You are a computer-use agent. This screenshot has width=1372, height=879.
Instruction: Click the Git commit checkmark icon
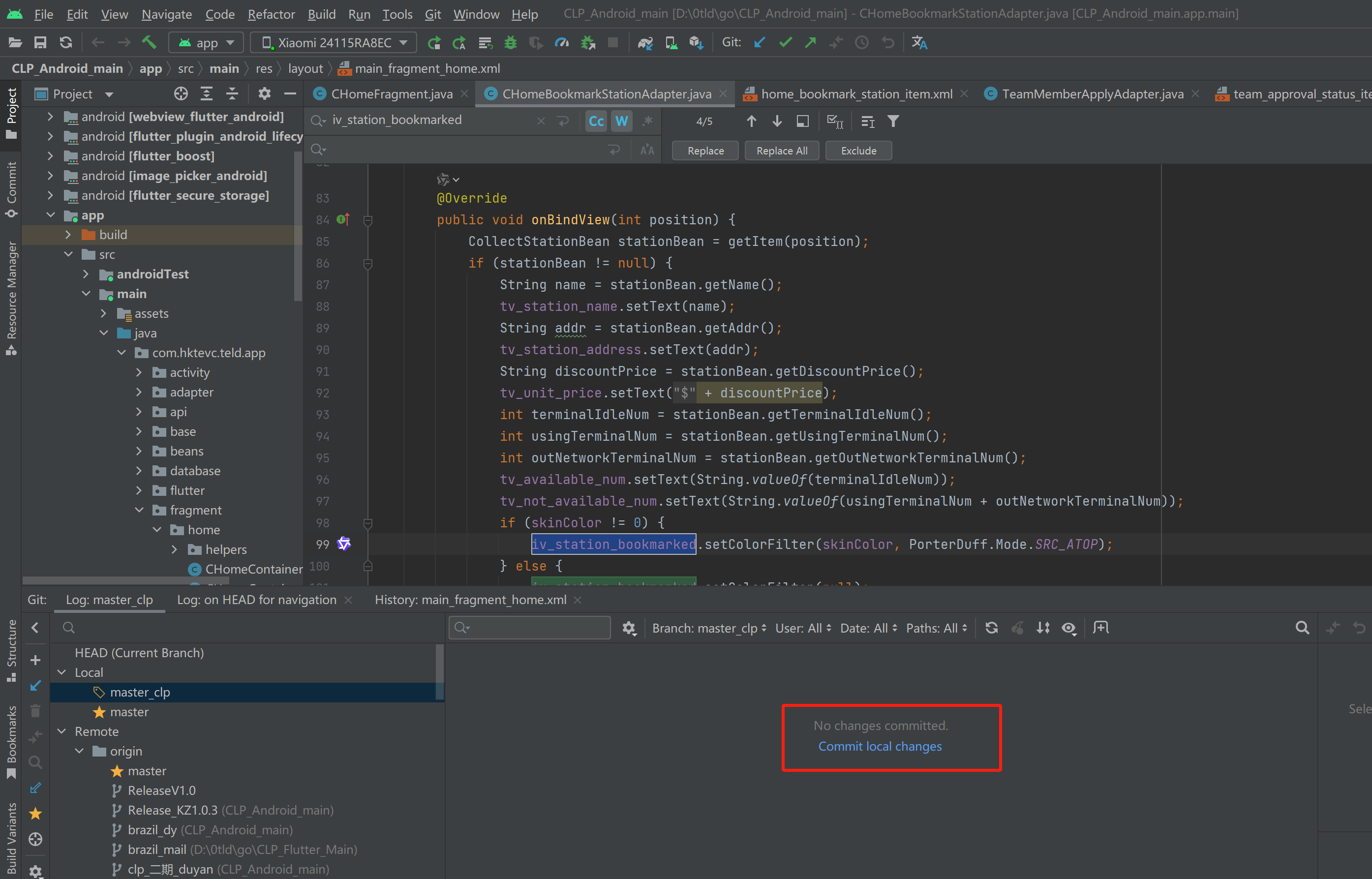click(785, 43)
